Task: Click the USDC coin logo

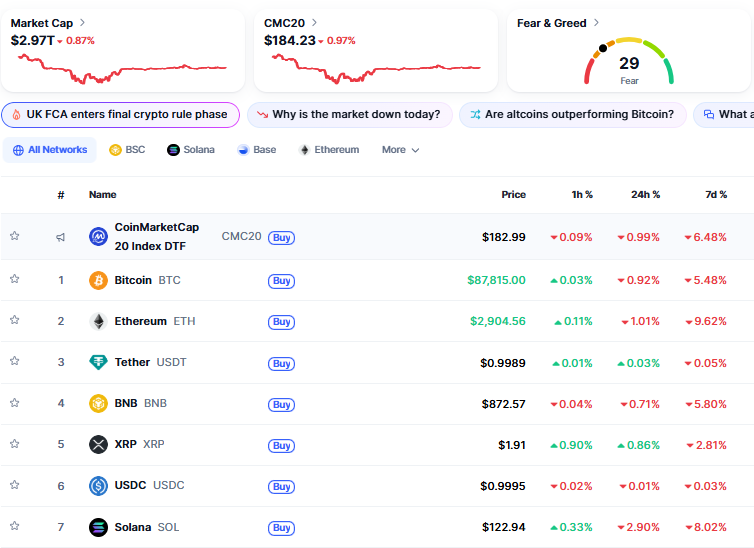Action: pyautogui.click(x=98, y=486)
